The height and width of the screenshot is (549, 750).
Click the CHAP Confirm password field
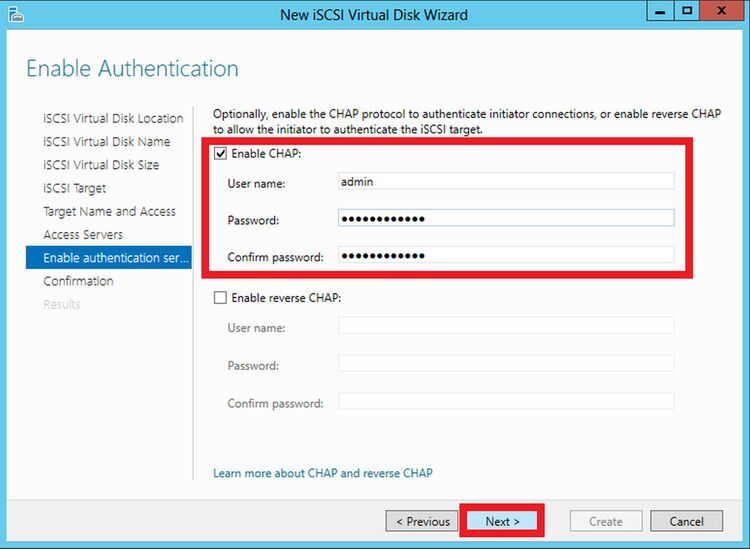(506, 256)
